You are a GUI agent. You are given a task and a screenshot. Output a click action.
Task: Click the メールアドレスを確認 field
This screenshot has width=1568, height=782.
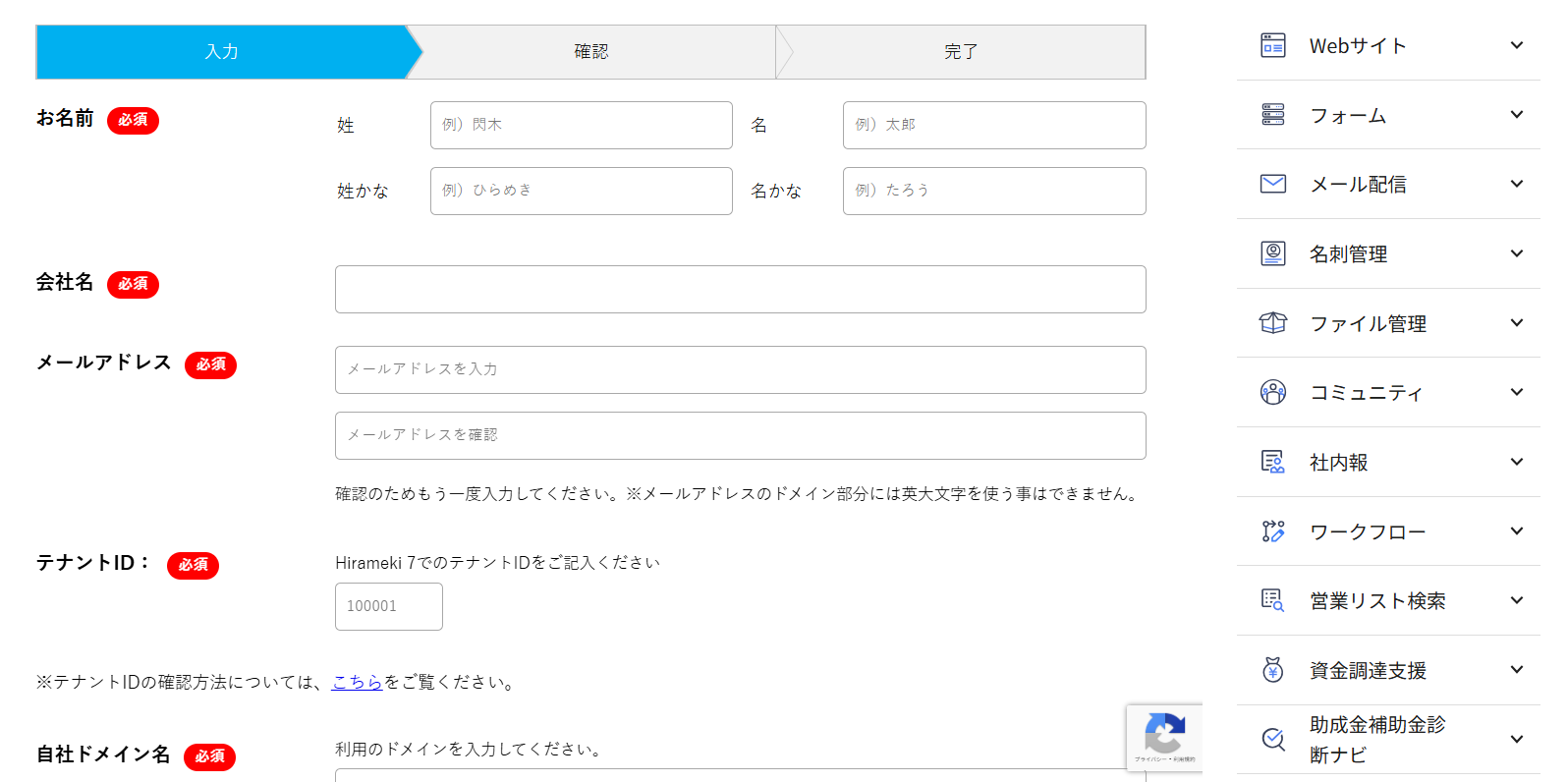coord(740,435)
